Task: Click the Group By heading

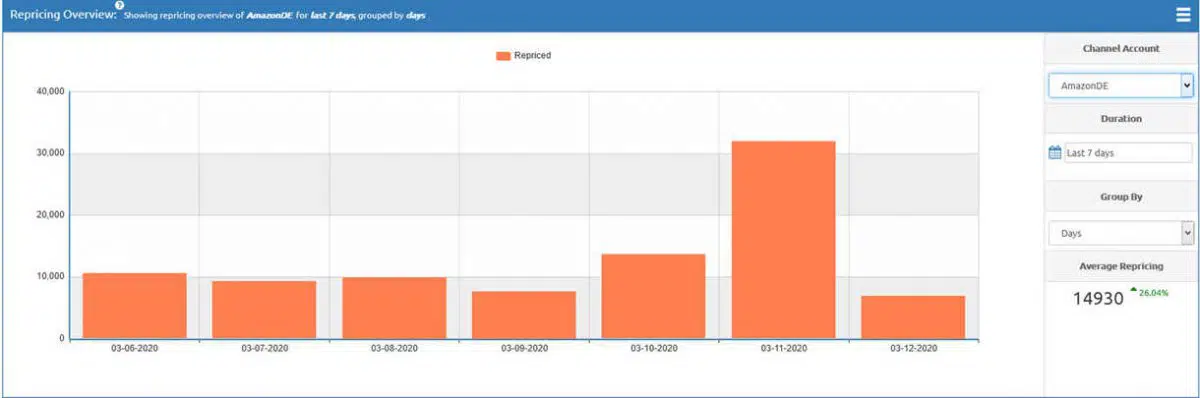Action: pyautogui.click(x=1121, y=197)
